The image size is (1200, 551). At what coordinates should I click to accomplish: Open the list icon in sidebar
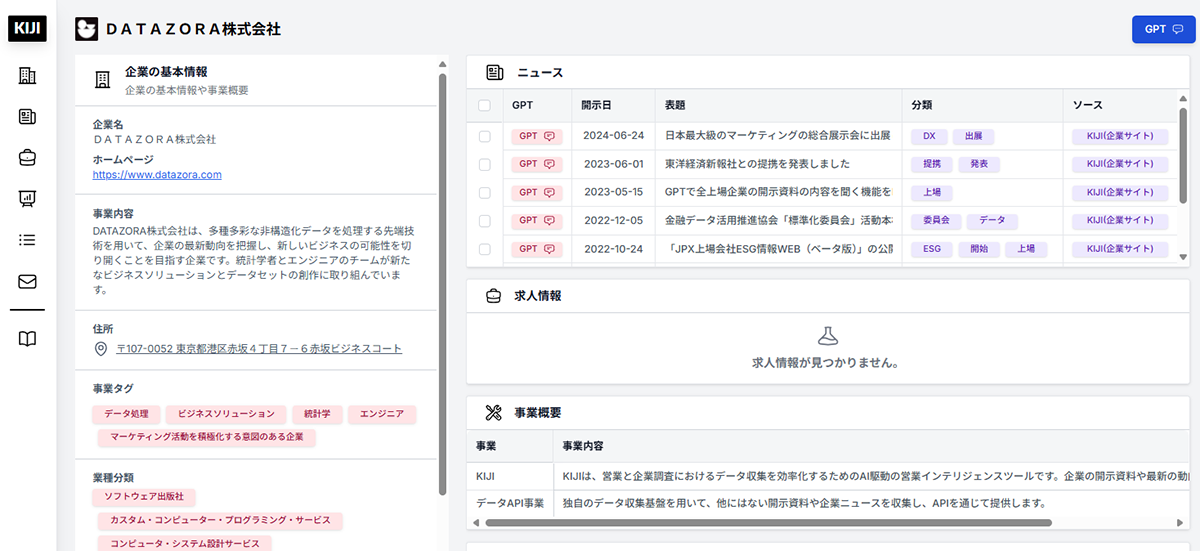[28, 240]
